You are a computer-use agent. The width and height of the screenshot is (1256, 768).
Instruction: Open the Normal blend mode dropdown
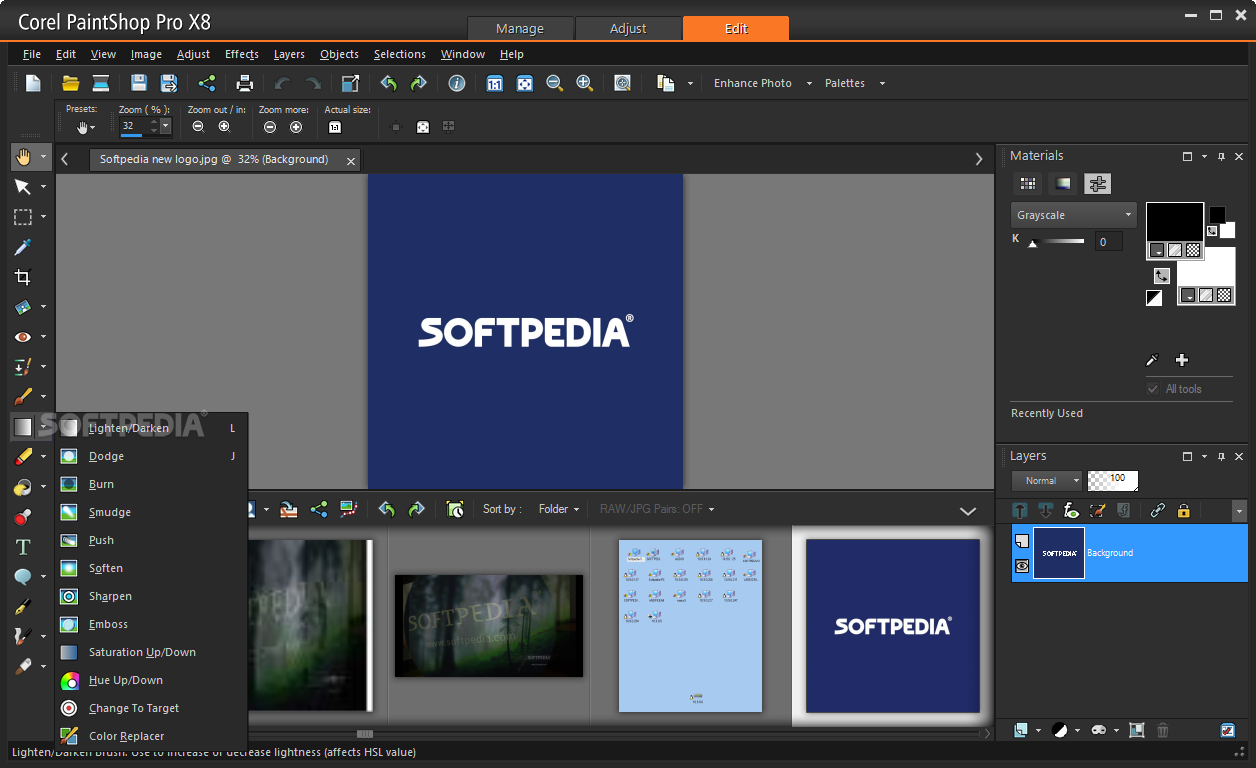click(1046, 481)
